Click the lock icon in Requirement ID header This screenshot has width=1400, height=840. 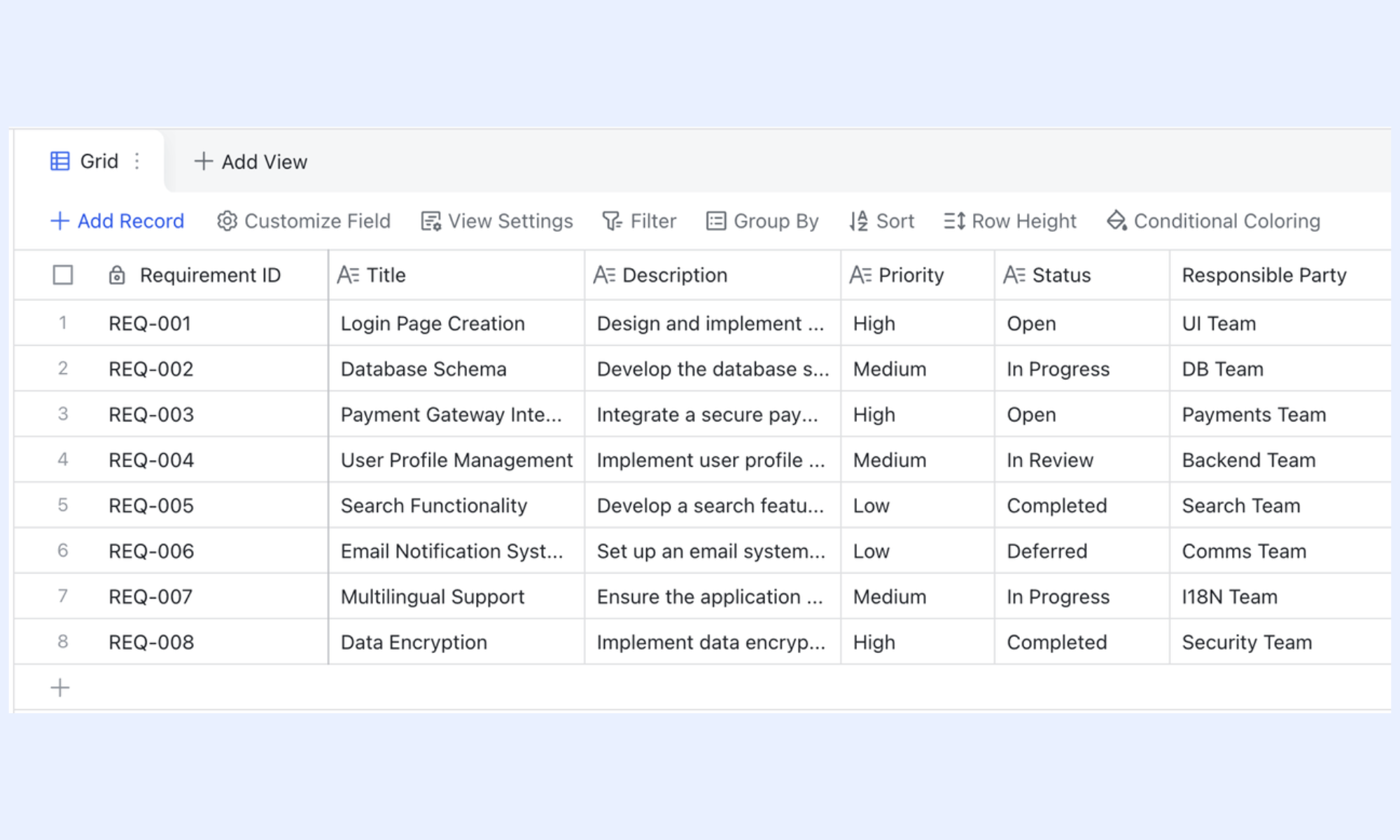pos(117,275)
